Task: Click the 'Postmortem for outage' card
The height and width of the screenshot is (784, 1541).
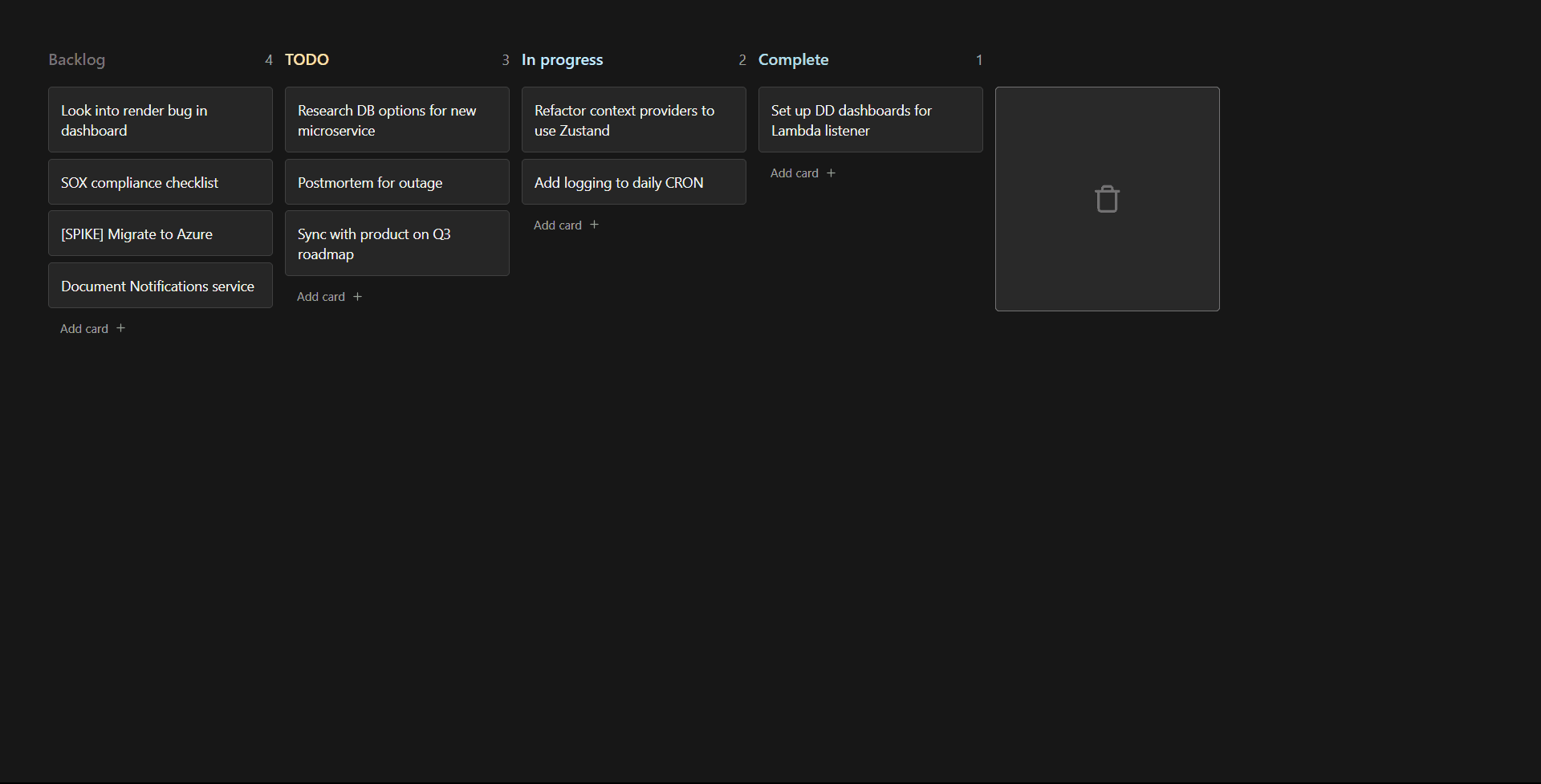Action: pyautogui.click(x=397, y=182)
